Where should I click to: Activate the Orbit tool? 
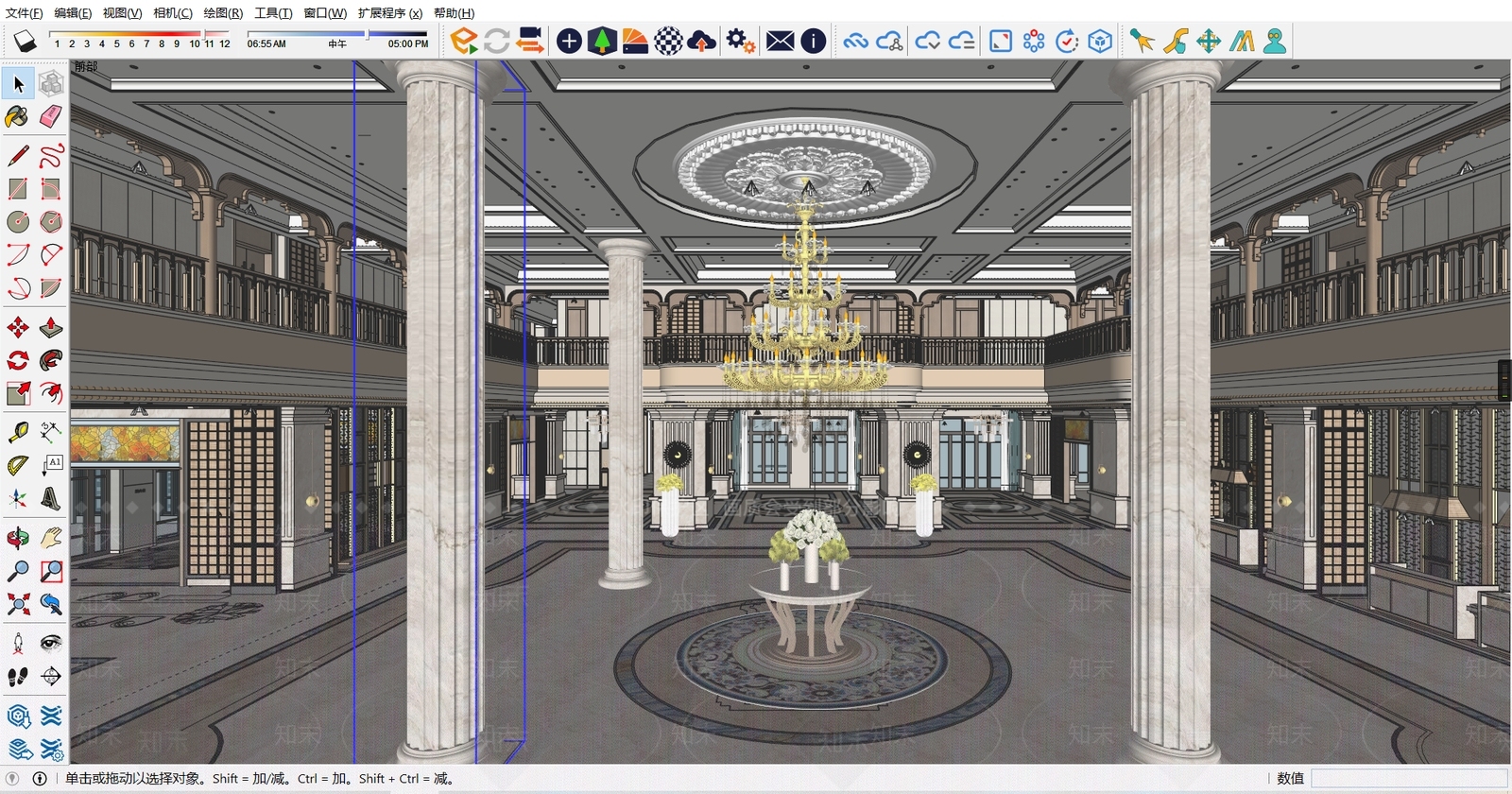tap(18, 538)
